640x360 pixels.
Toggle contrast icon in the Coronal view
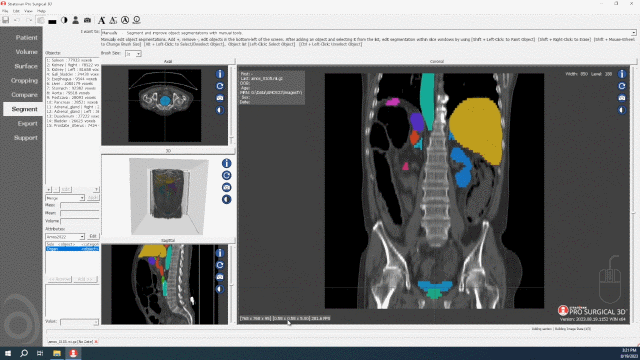click(622, 110)
